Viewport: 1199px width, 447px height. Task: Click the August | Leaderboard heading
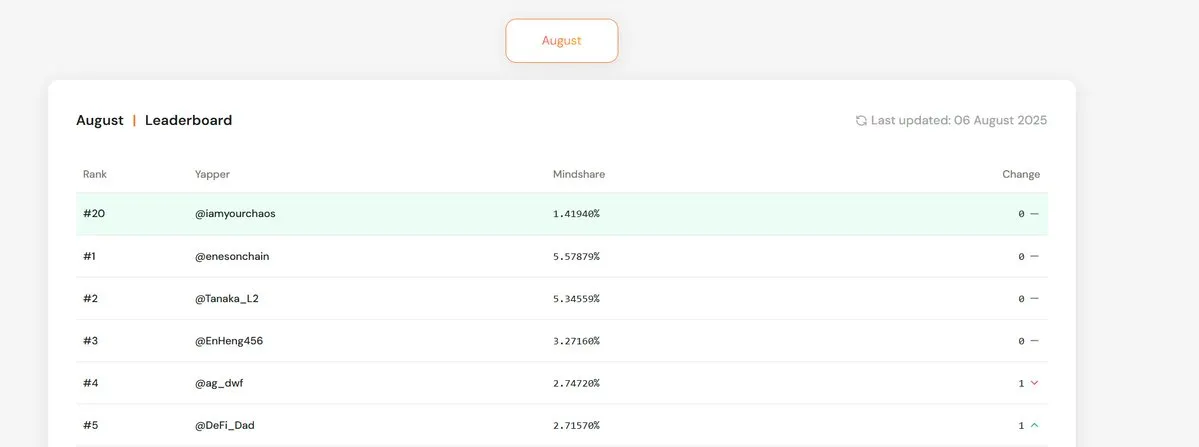point(154,121)
